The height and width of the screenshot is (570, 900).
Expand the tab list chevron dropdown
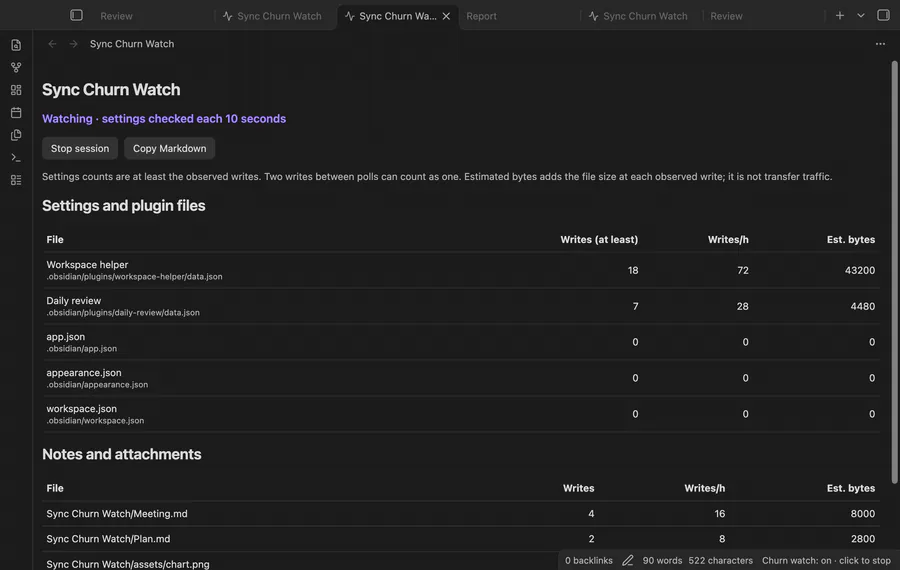click(860, 15)
